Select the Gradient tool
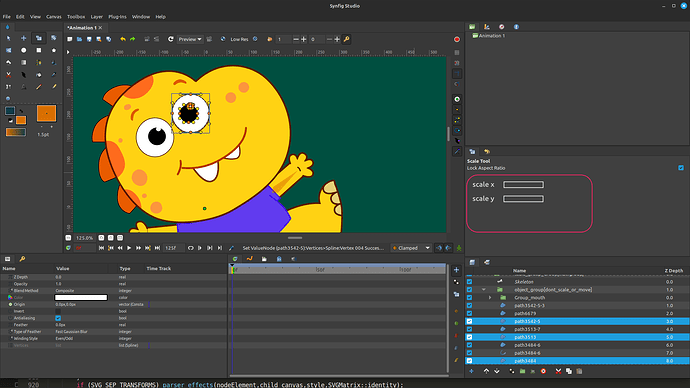Image resolution: width=690 pixels, height=388 pixels. tap(24, 62)
